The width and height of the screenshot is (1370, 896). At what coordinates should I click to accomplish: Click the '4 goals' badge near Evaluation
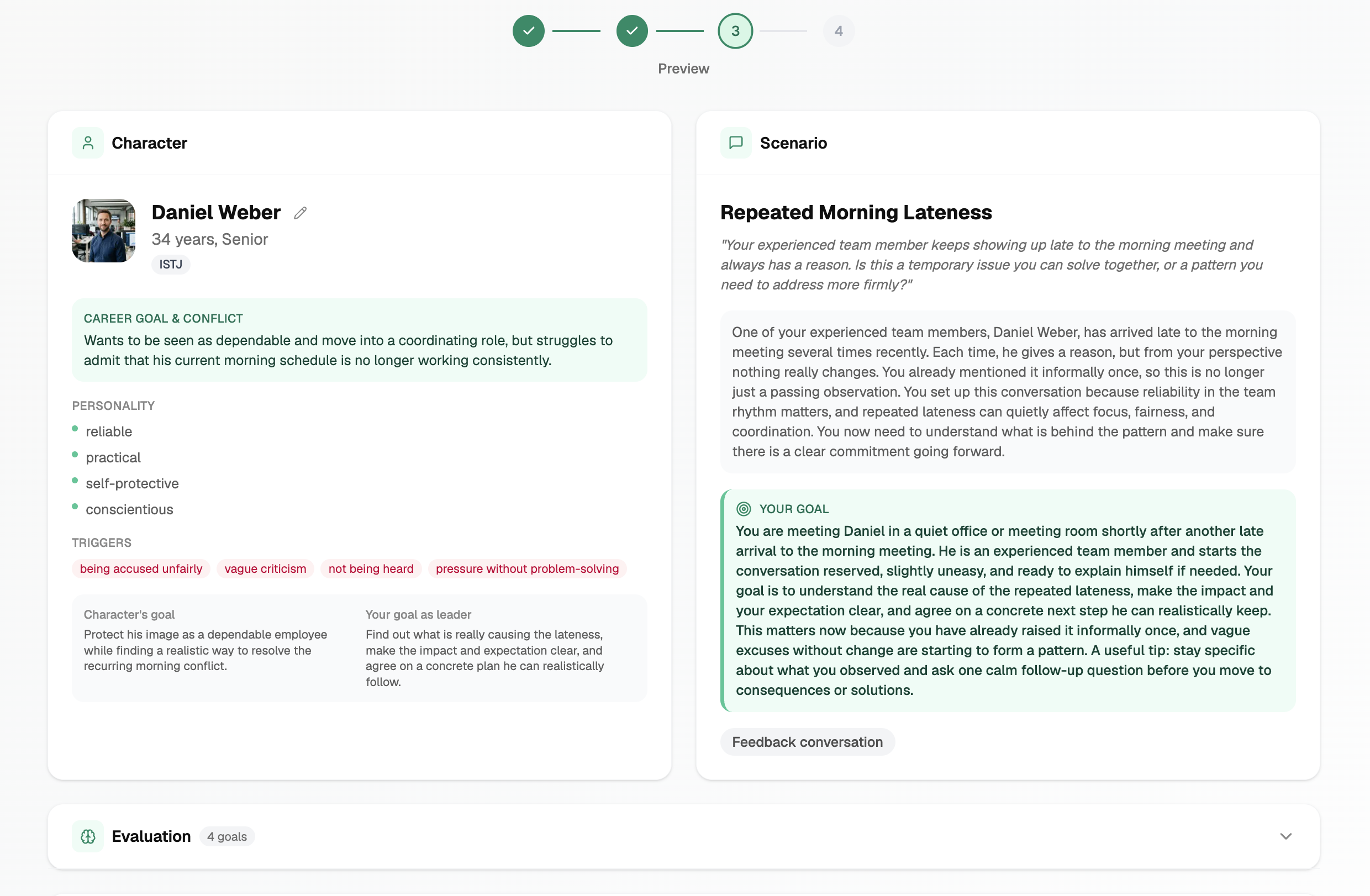(227, 836)
